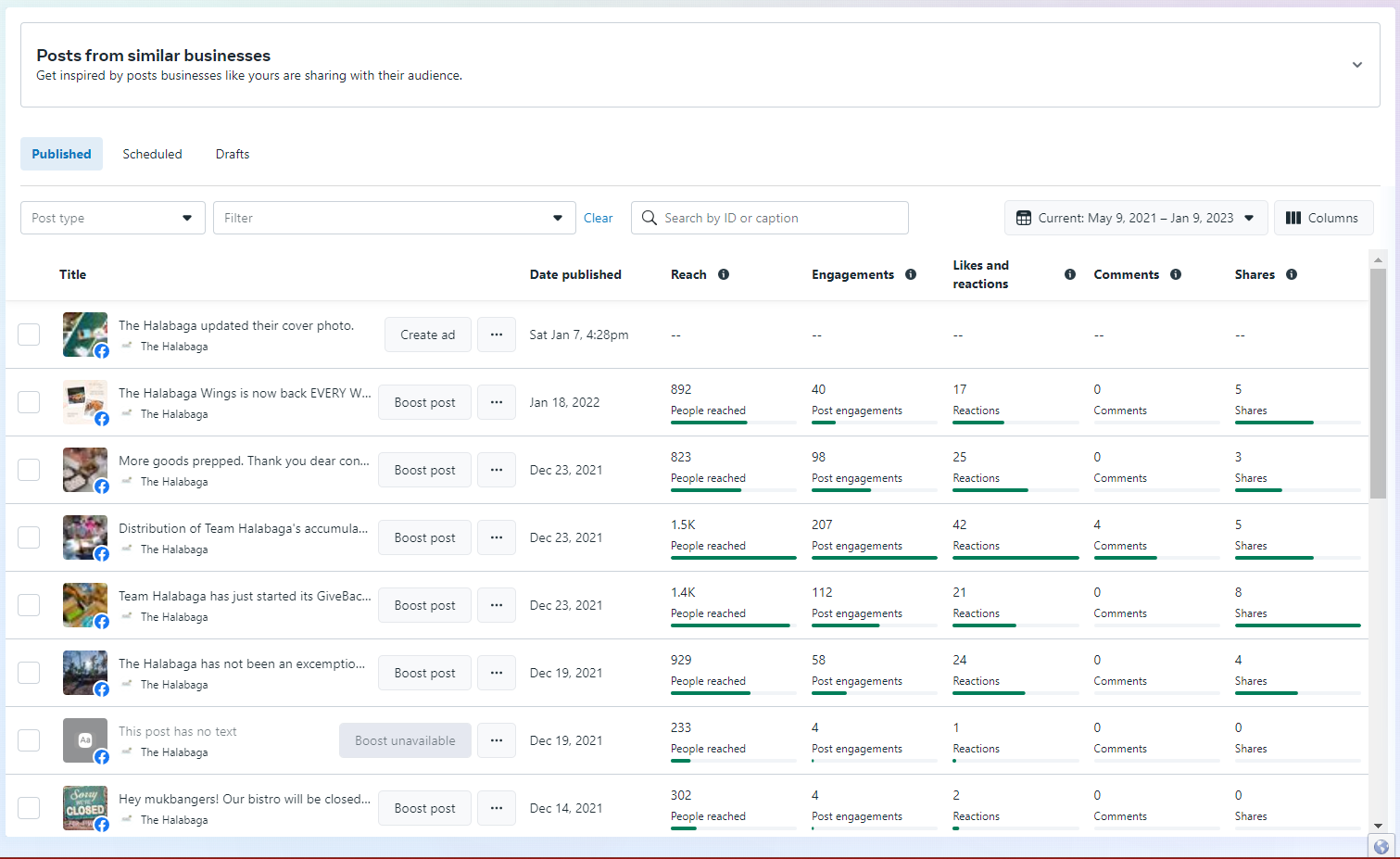Open more options for Distribution of Team post
This screenshot has width=1400, height=859.
[497, 537]
